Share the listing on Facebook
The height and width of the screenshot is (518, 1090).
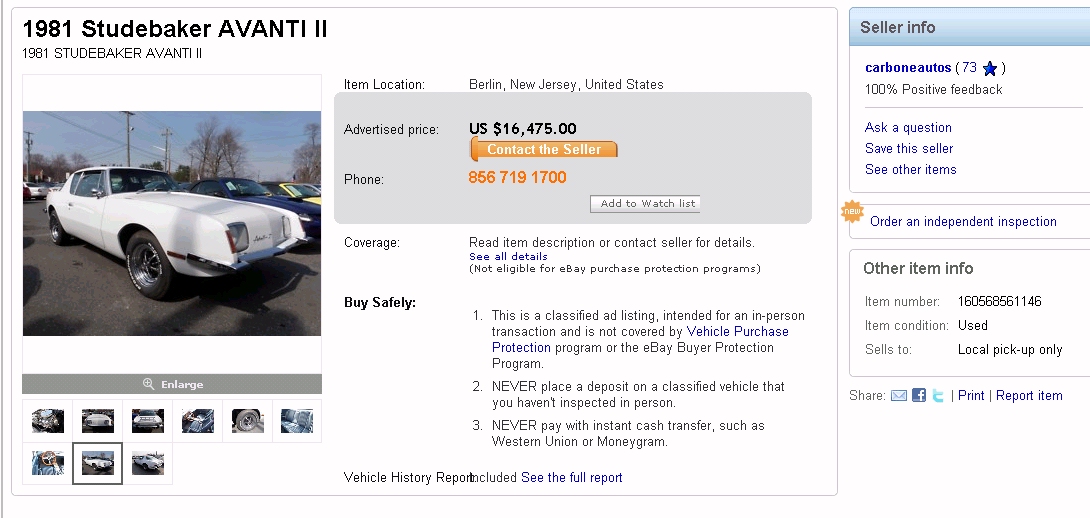(919, 396)
